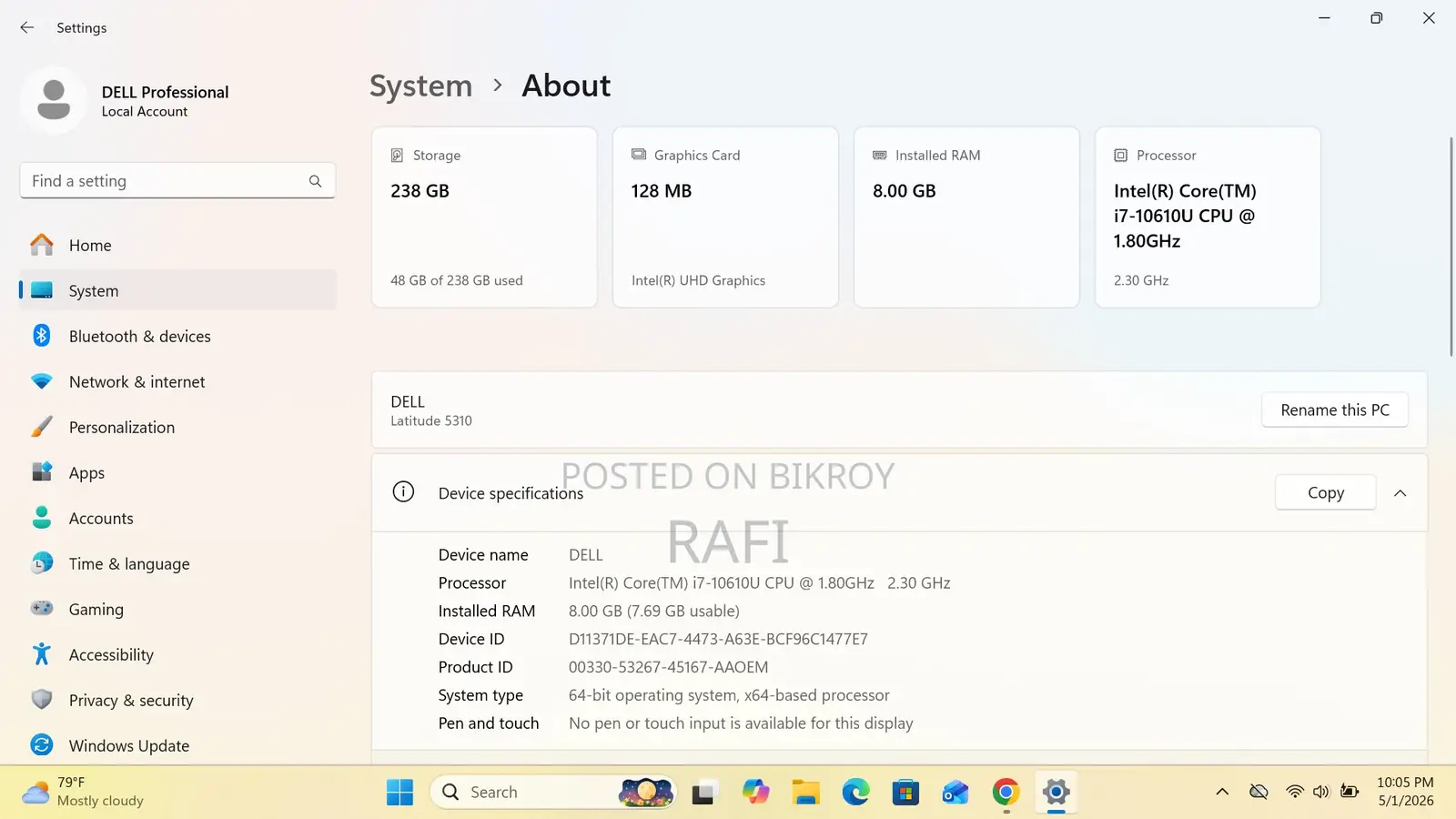Click the Latitude 5310 model text

431,420
